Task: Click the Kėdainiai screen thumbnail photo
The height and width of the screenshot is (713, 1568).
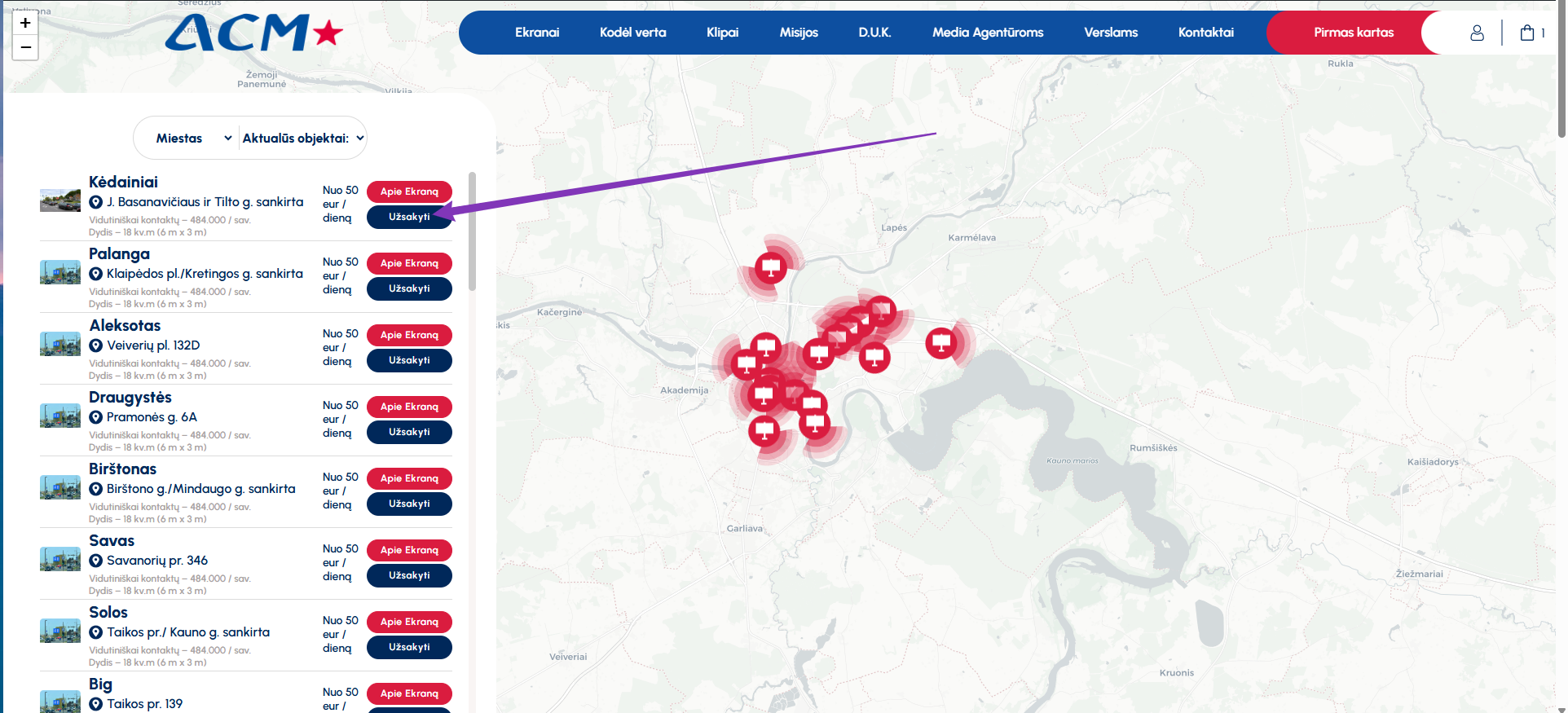Action: coord(60,200)
